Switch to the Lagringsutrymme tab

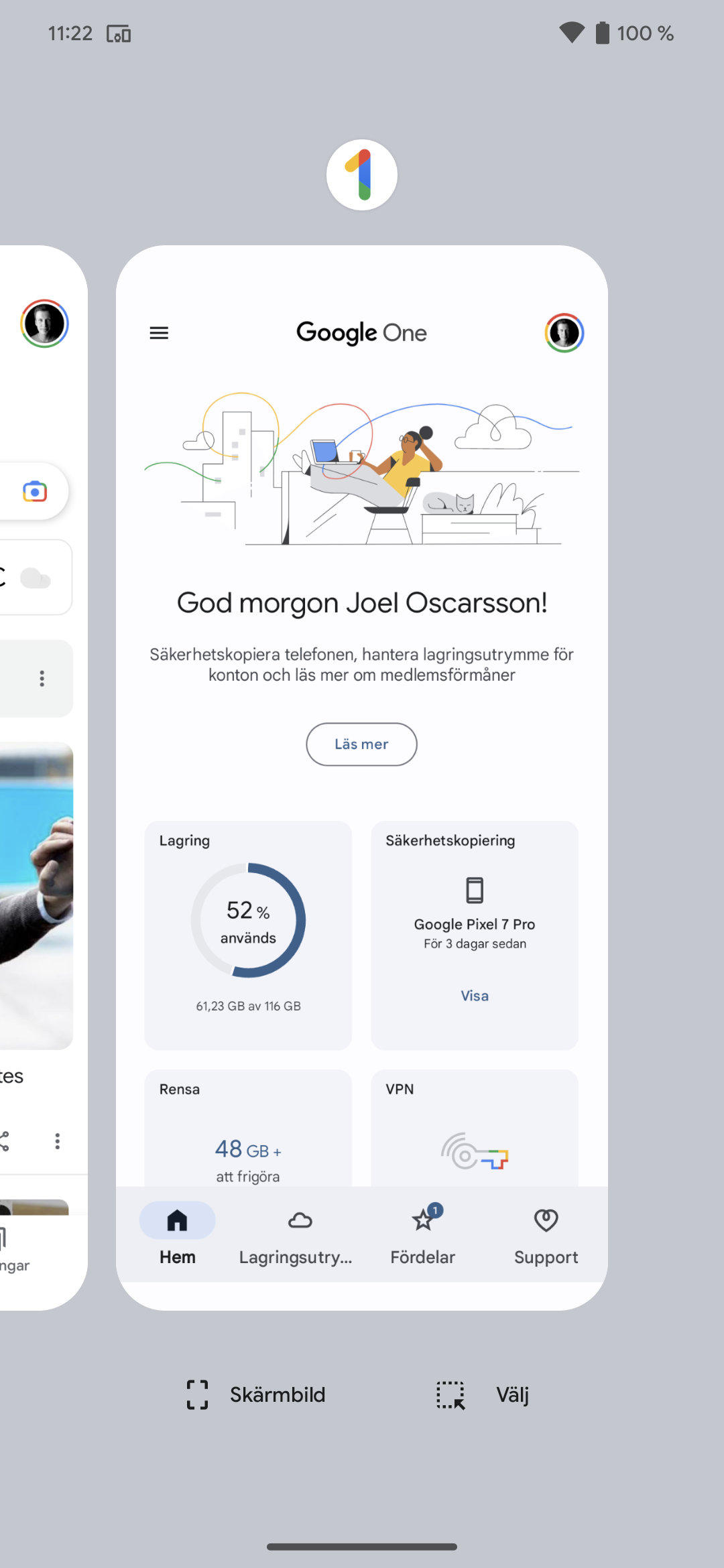point(296,1234)
